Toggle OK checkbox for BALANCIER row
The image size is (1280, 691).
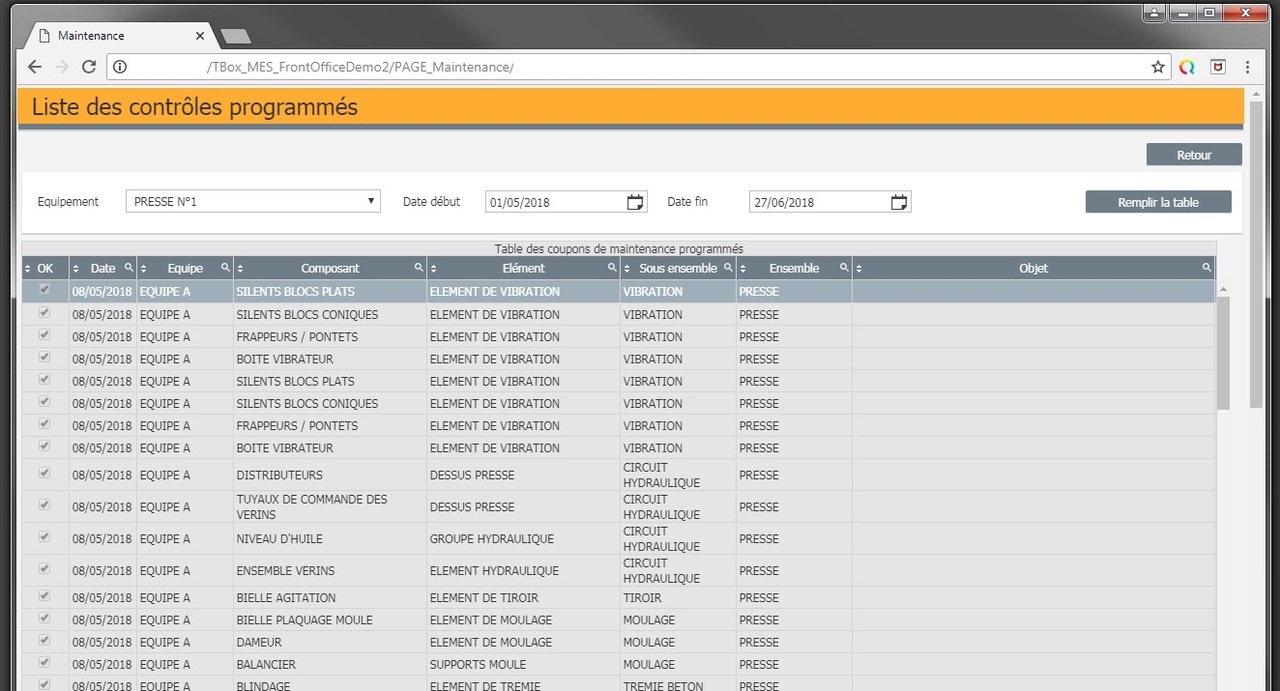pos(44,662)
